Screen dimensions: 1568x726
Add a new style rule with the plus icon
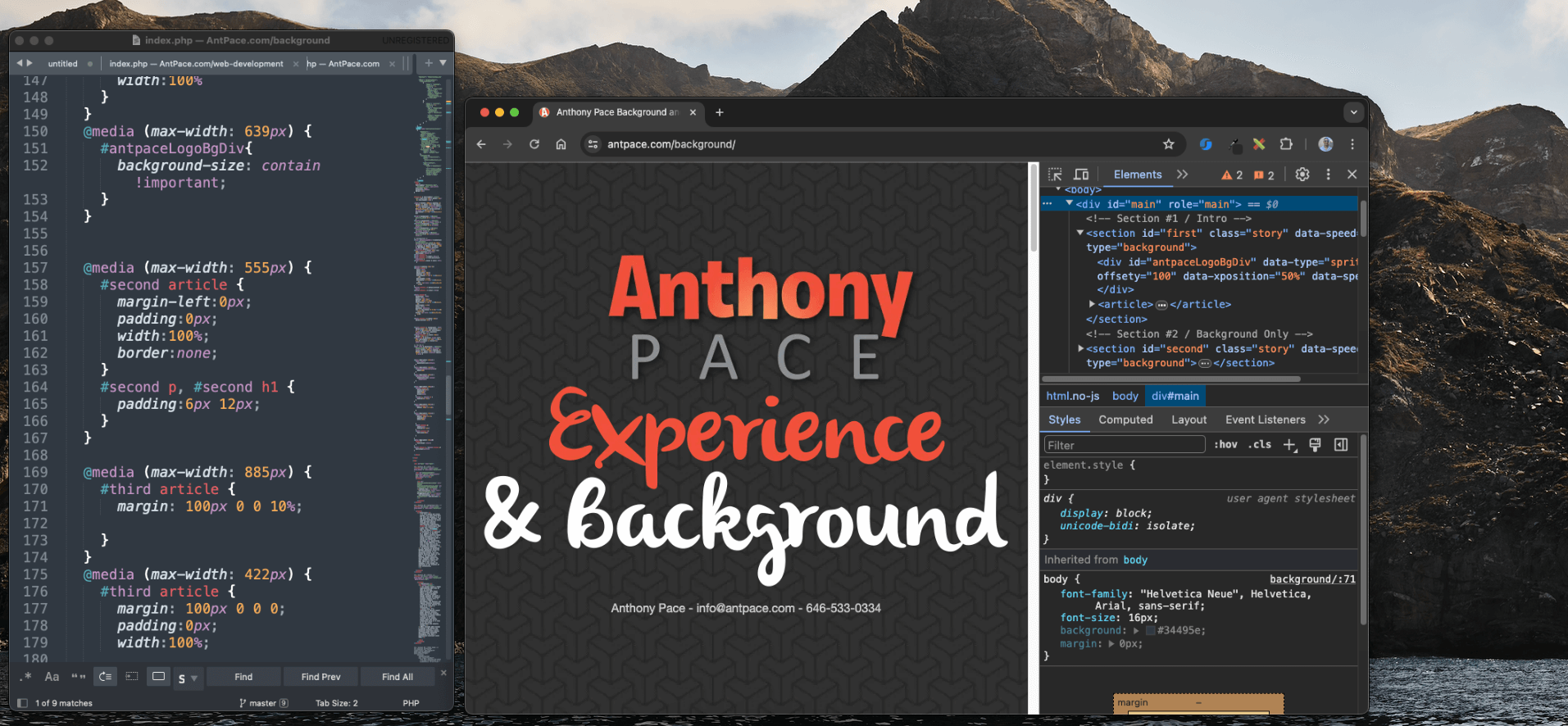[x=1289, y=445]
